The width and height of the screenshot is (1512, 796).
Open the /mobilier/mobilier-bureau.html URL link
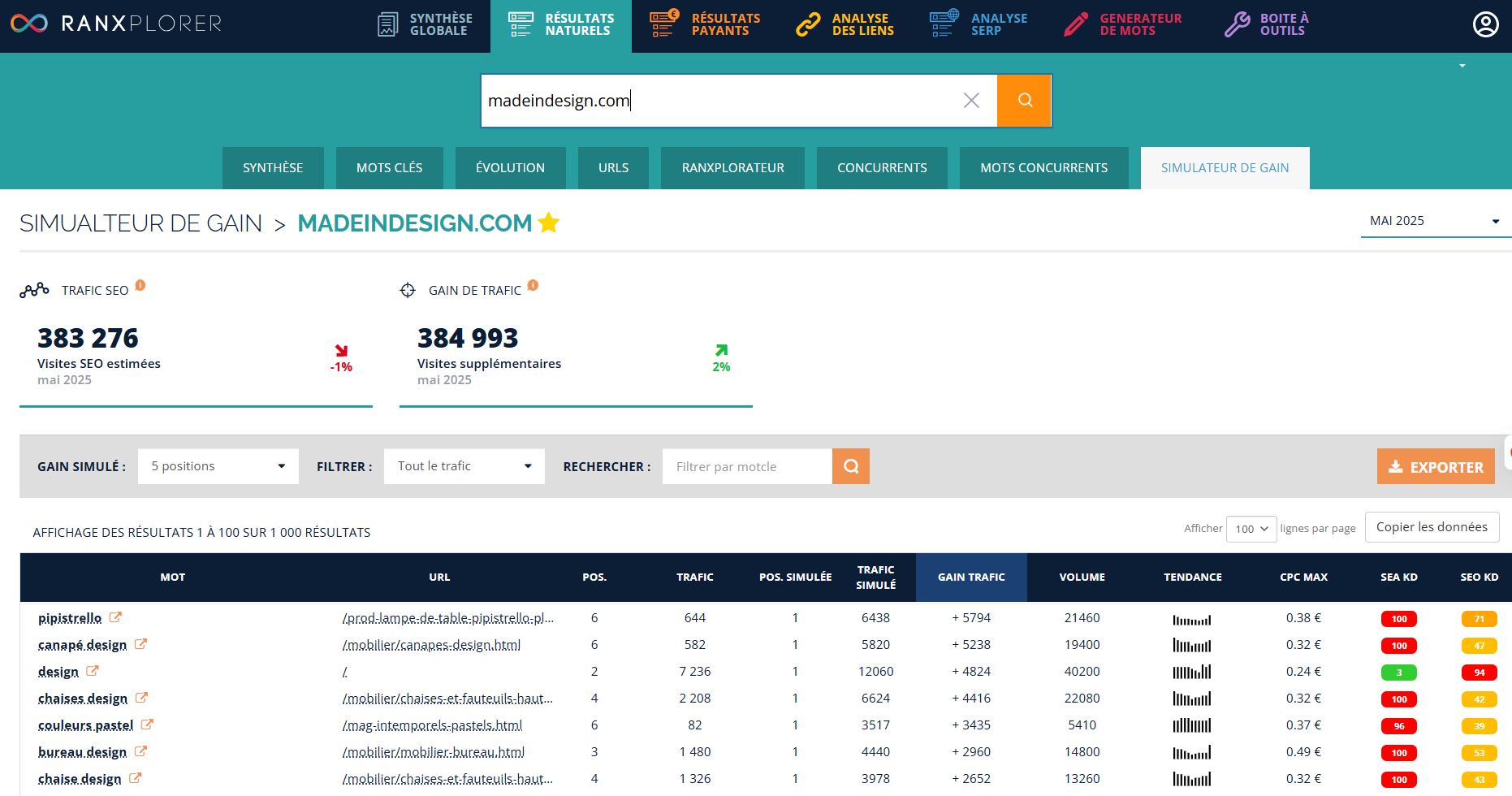click(x=434, y=752)
